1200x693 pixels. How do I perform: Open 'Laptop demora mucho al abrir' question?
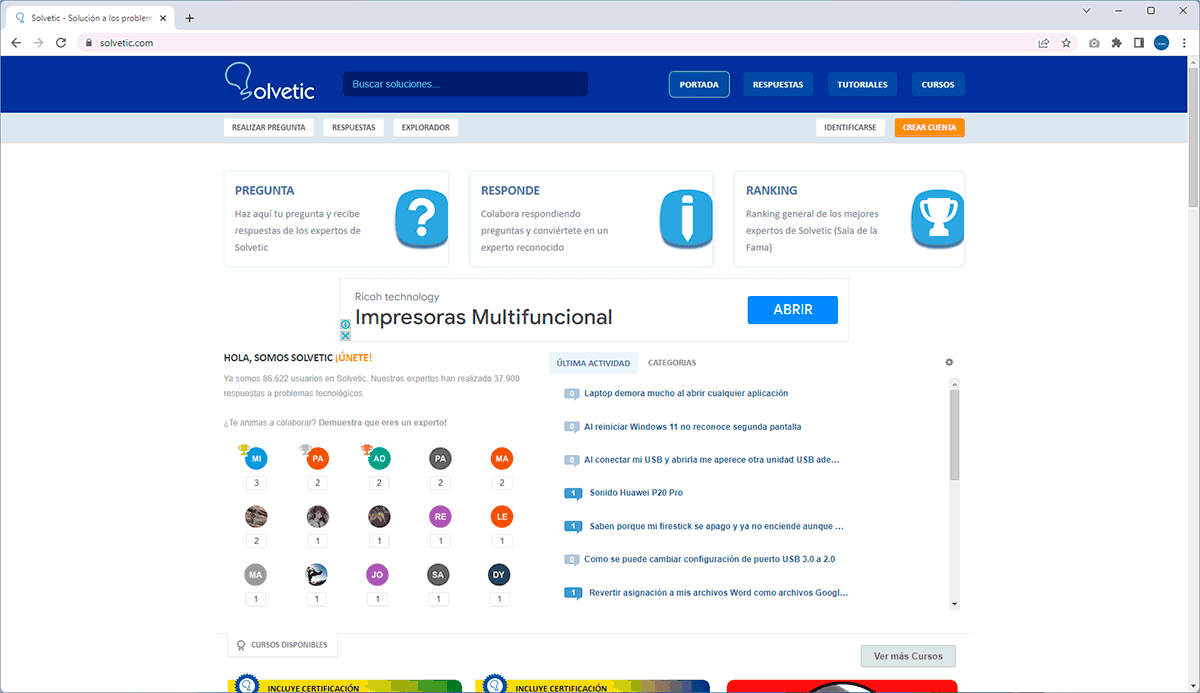click(x=686, y=393)
